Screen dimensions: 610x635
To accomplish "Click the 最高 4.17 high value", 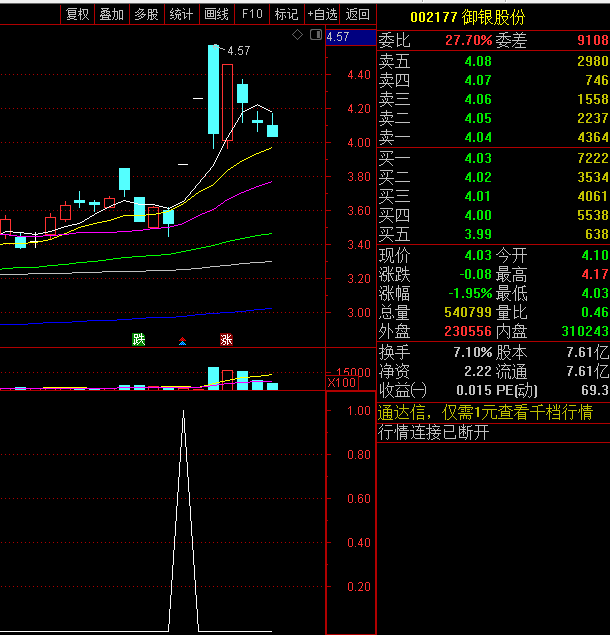I will 595,274.
